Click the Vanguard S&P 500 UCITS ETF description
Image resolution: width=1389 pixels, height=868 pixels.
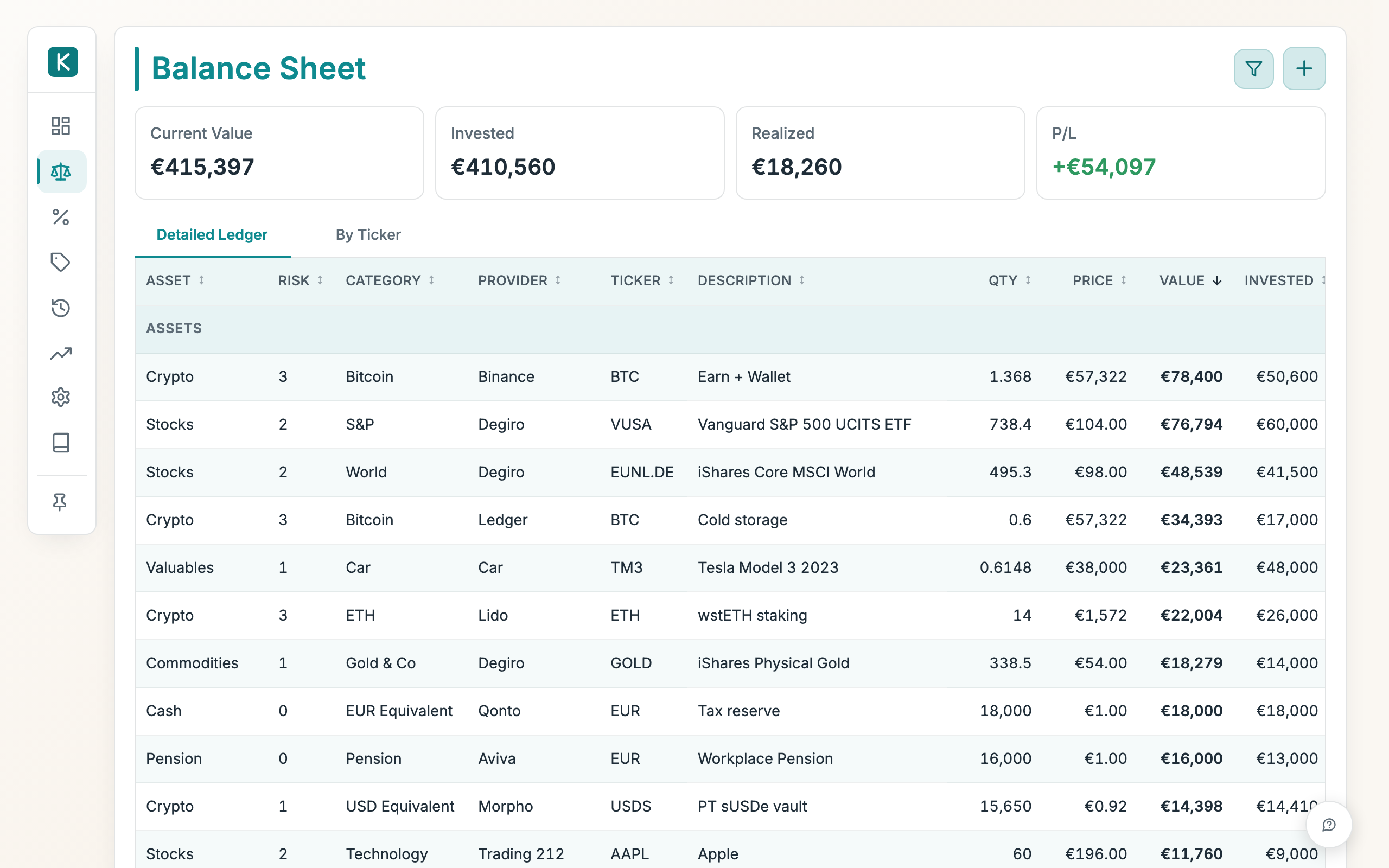[804, 424]
